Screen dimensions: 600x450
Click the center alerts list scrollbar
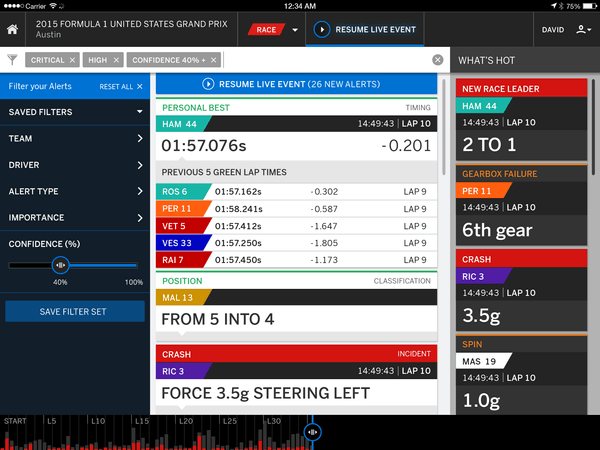click(444, 127)
